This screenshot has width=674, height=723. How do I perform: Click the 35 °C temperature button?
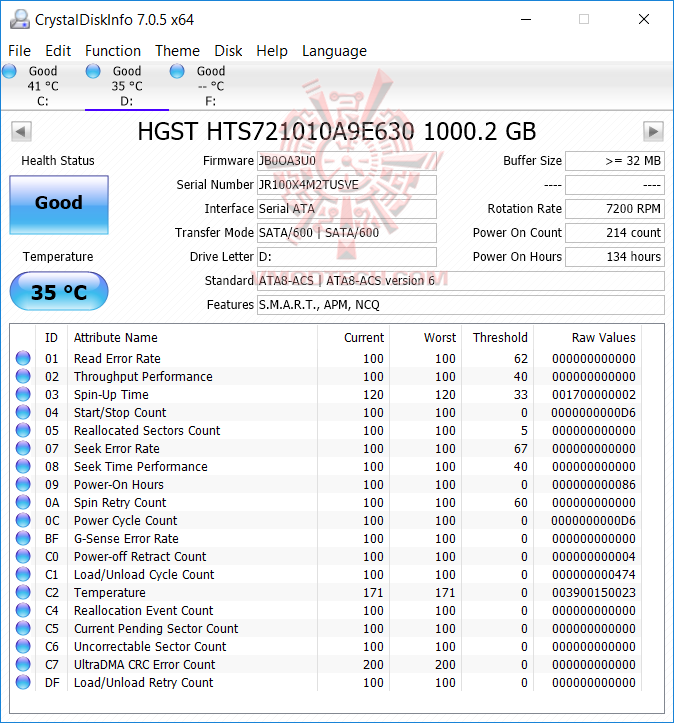[59, 291]
